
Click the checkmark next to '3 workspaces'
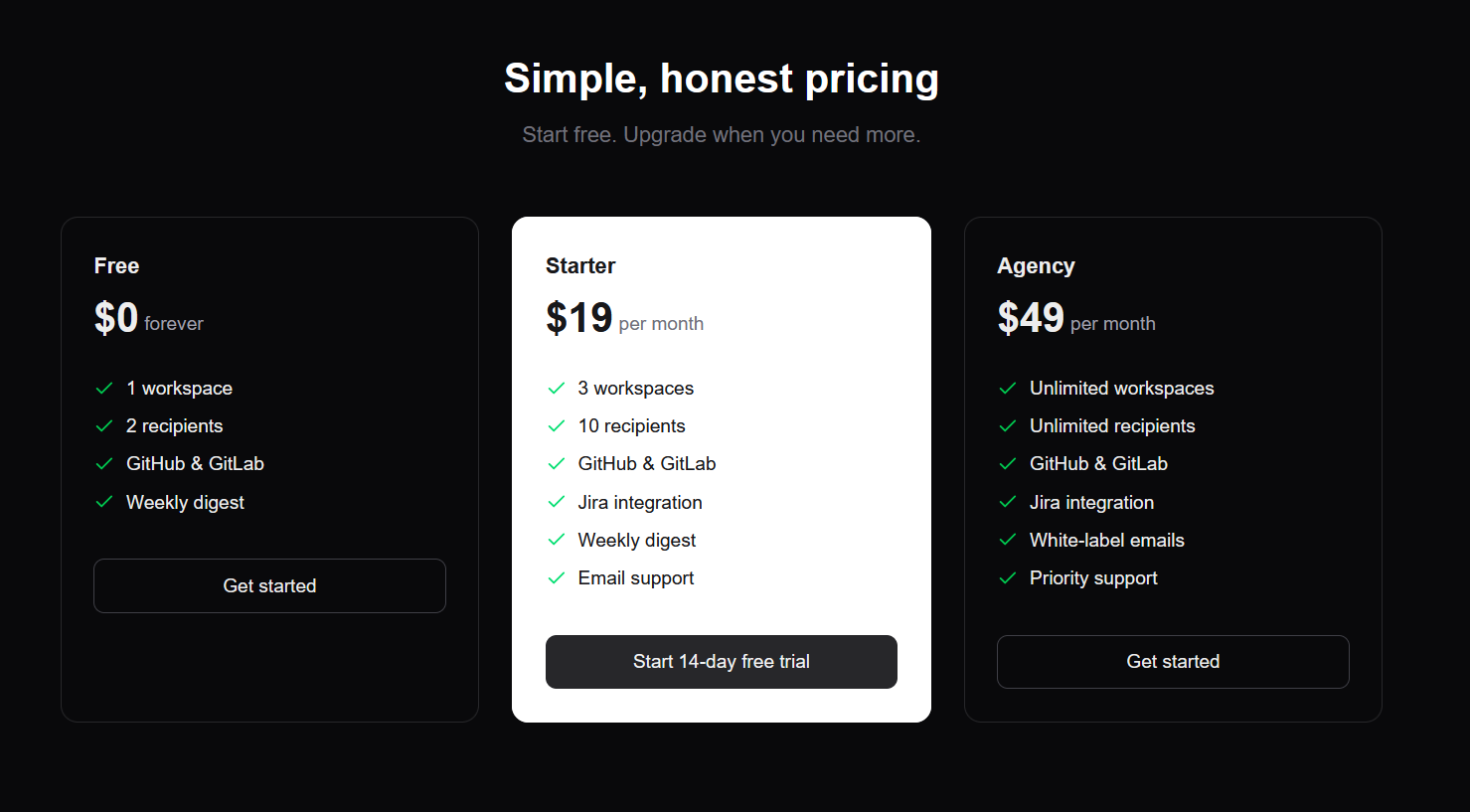556,388
